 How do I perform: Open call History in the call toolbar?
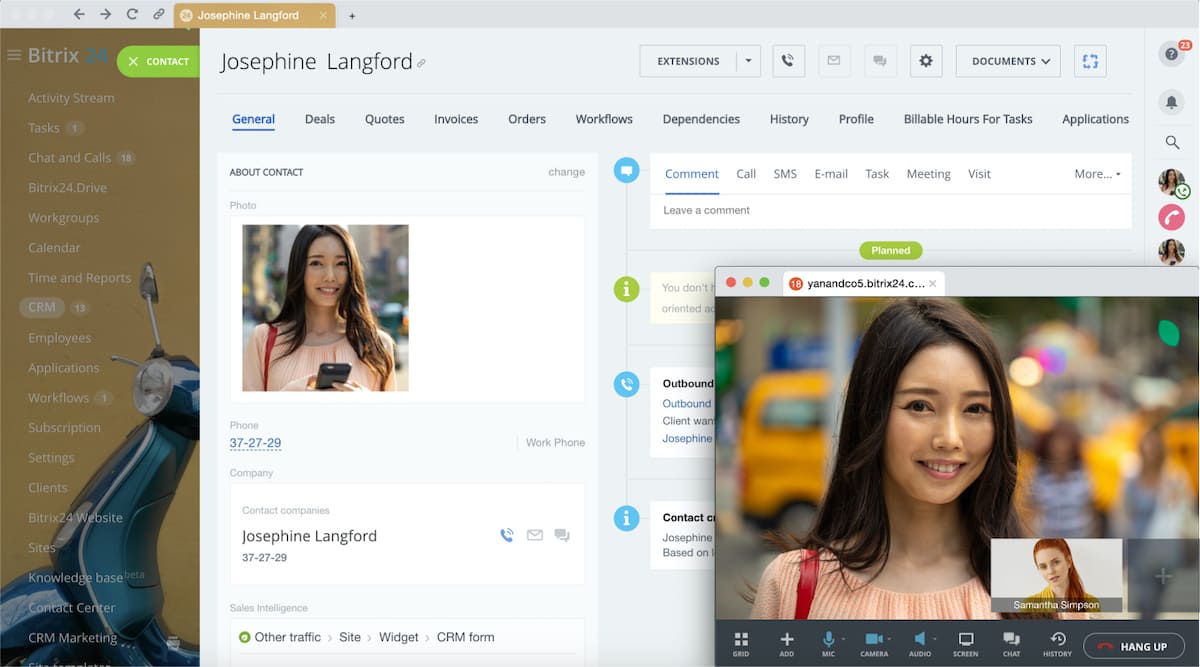click(1057, 640)
